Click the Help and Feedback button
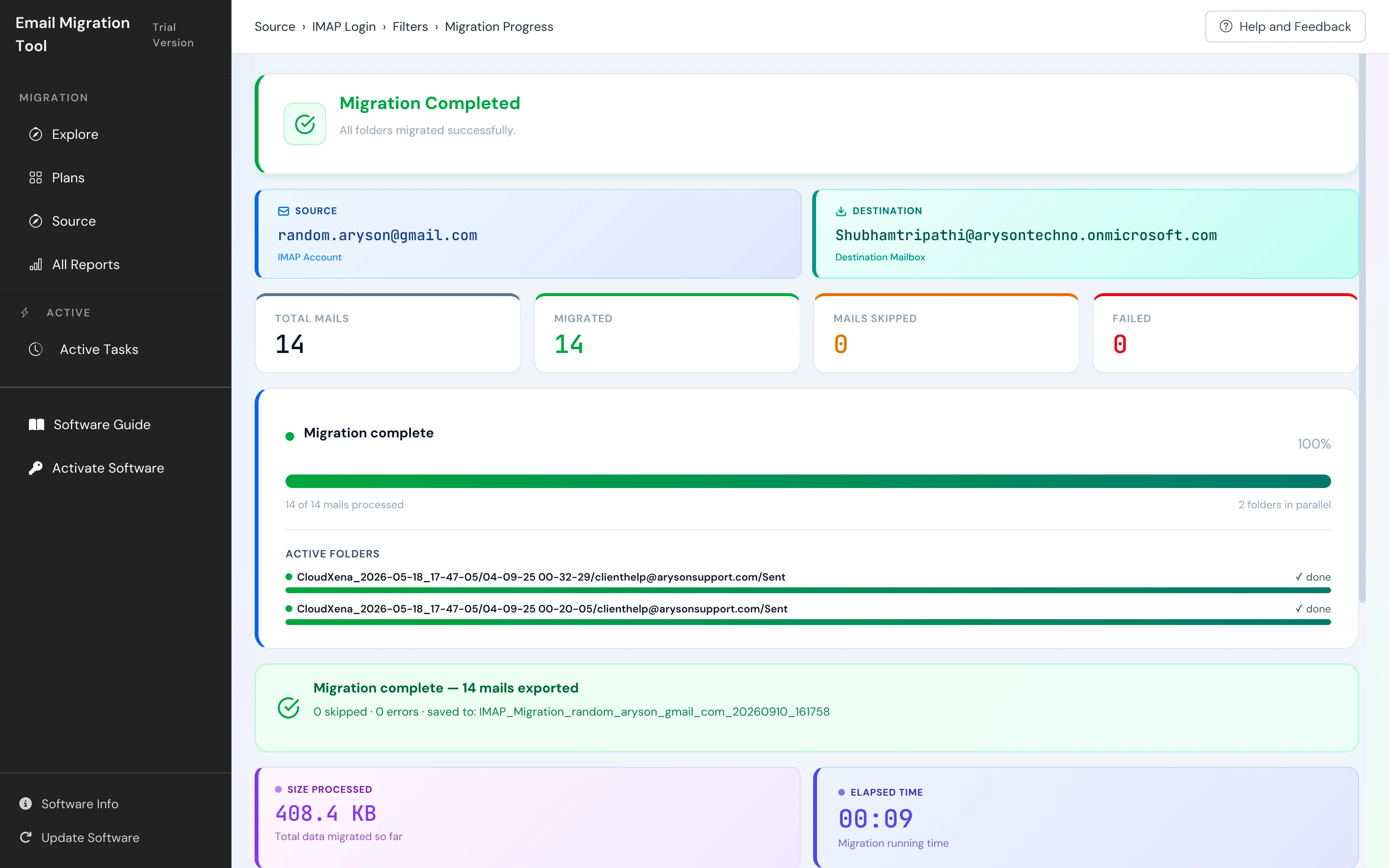 click(x=1285, y=27)
